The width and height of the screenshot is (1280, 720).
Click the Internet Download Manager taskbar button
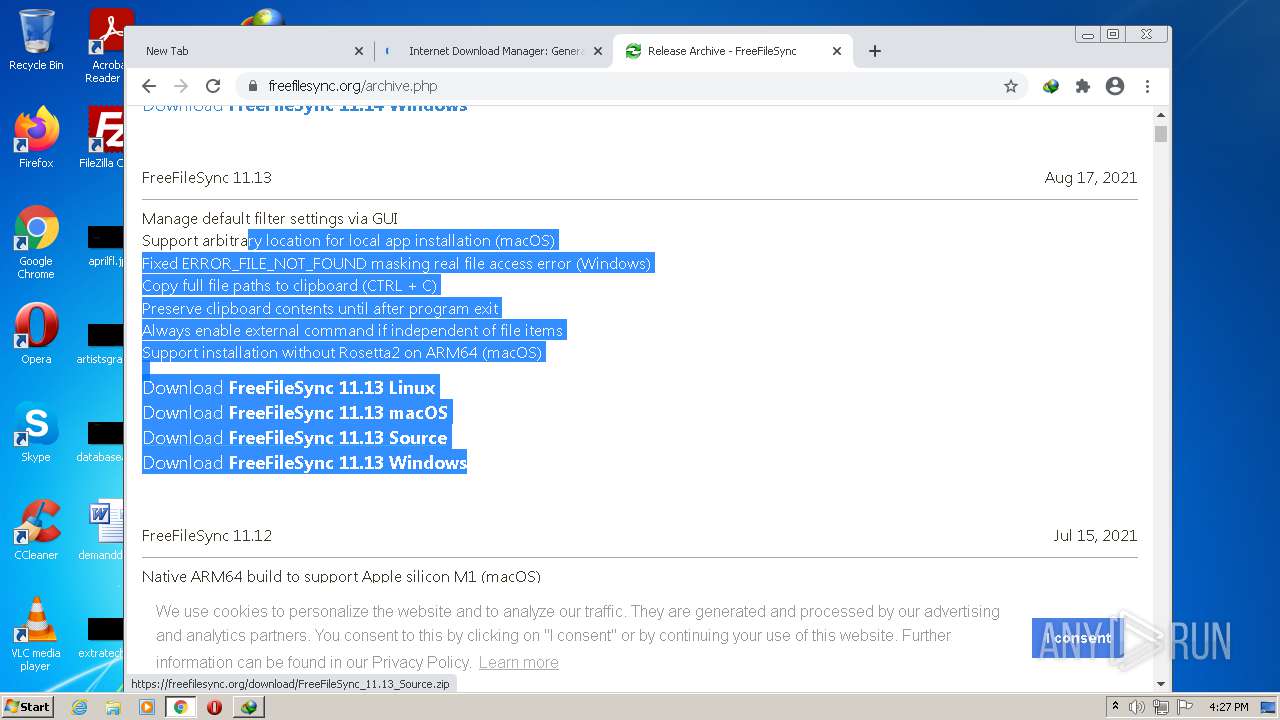249,707
